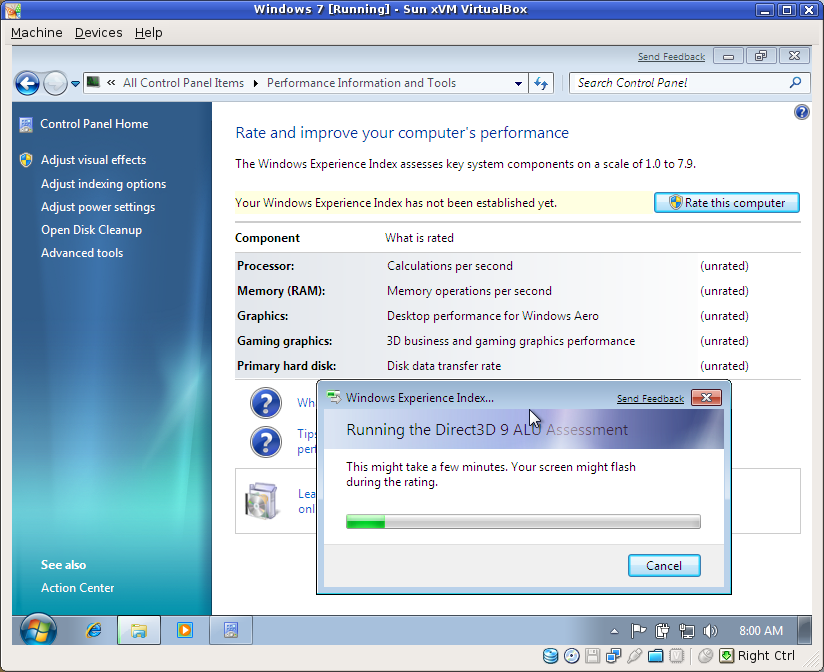The width and height of the screenshot is (824, 672).
Task: Launch Internet Explorer from the taskbar
Action: coord(93,630)
